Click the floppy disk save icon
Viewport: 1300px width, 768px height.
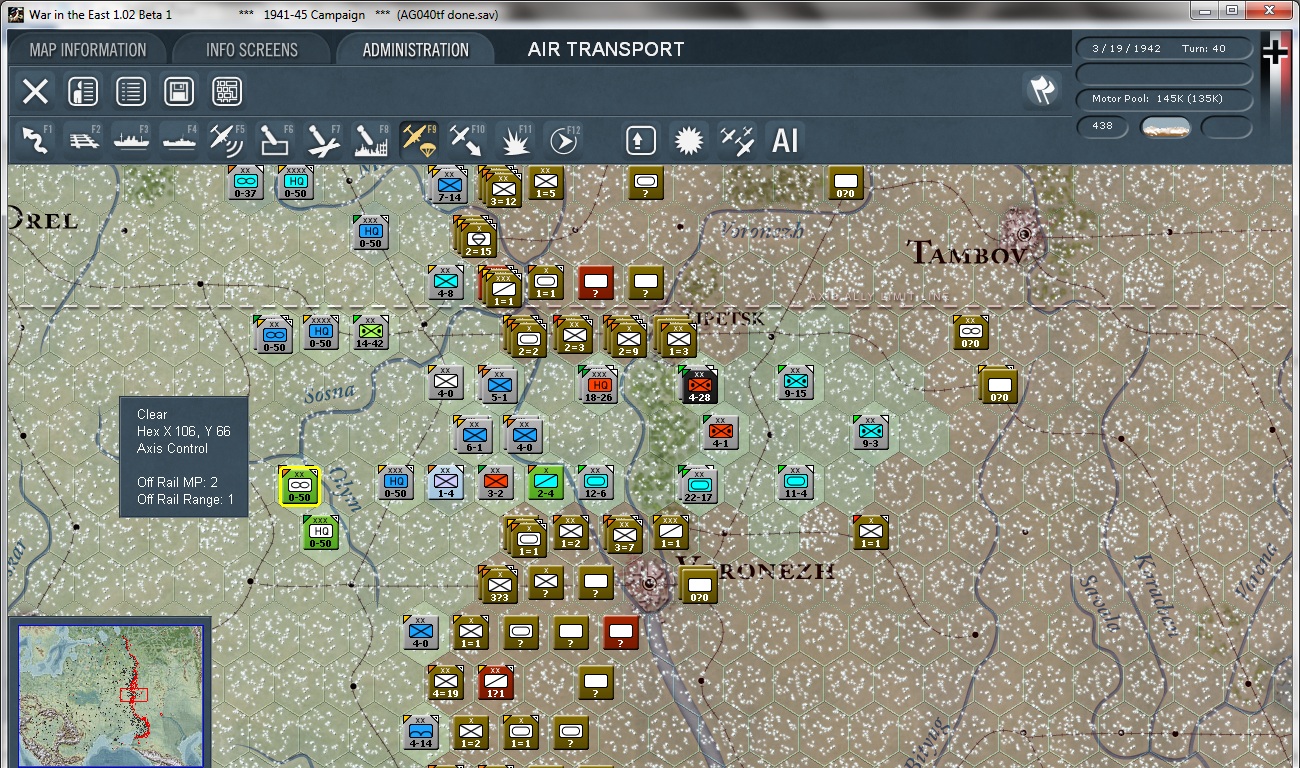pos(179,92)
